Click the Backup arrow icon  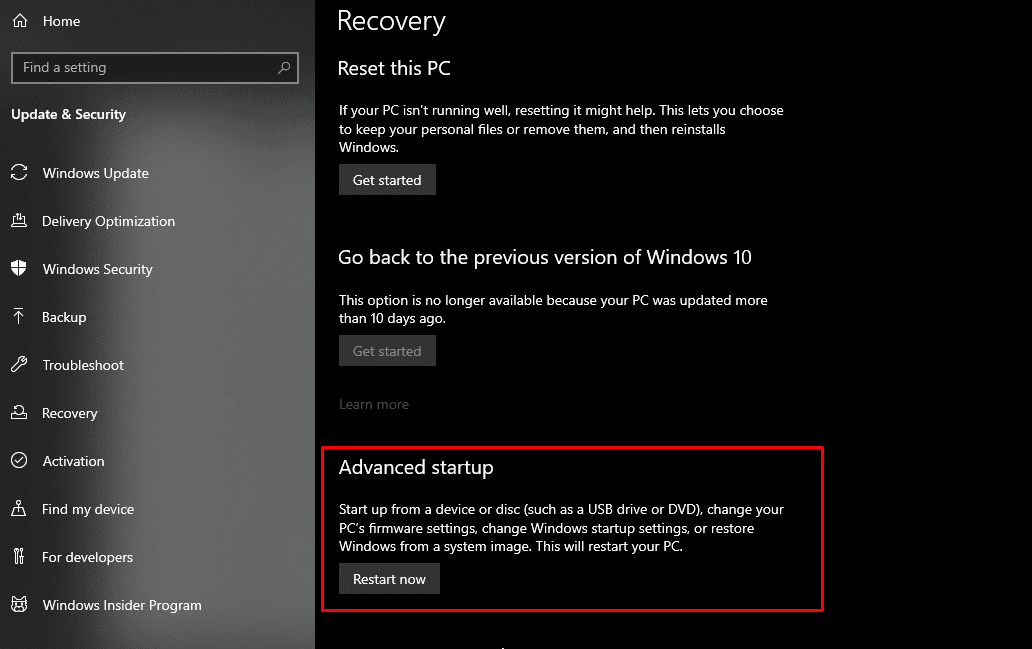tap(19, 317)
